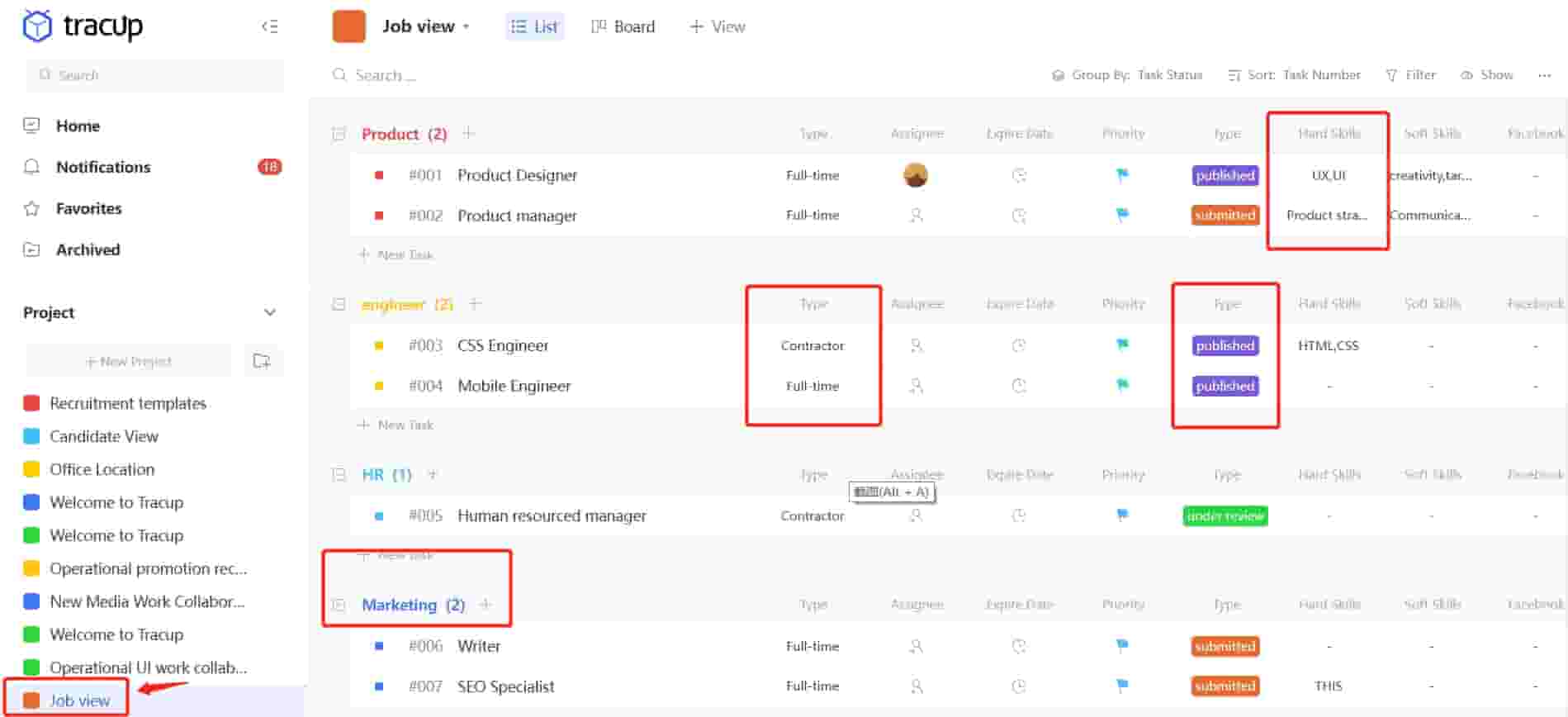The height and width of the screenshot is (717, 1568).
Task: Collapse the Project section chevron
Action: [269, 312]
